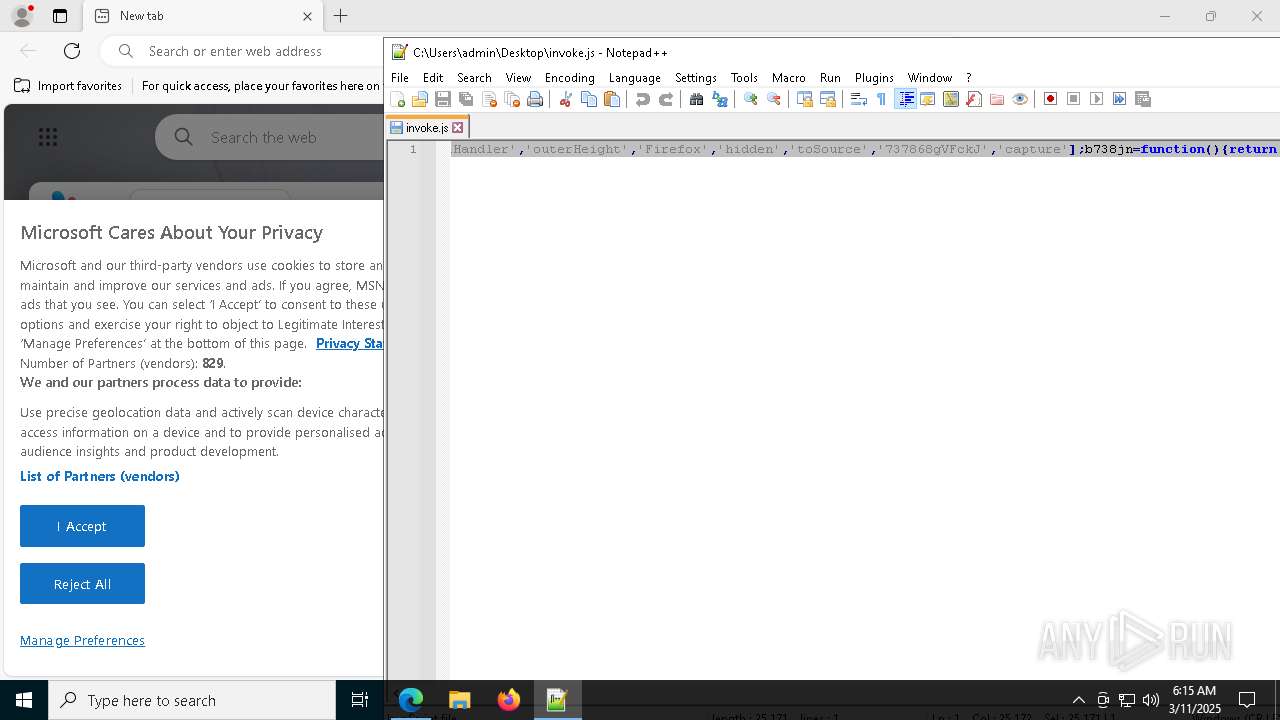
Task: Save the file with the Save icon
Action: coord(443,99)
